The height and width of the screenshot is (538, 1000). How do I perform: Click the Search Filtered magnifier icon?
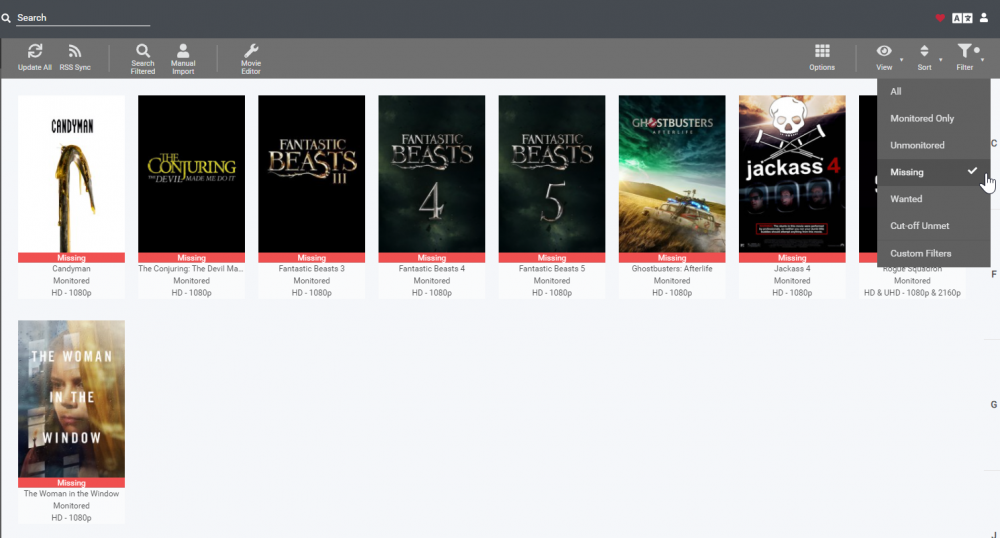point(143,51)
